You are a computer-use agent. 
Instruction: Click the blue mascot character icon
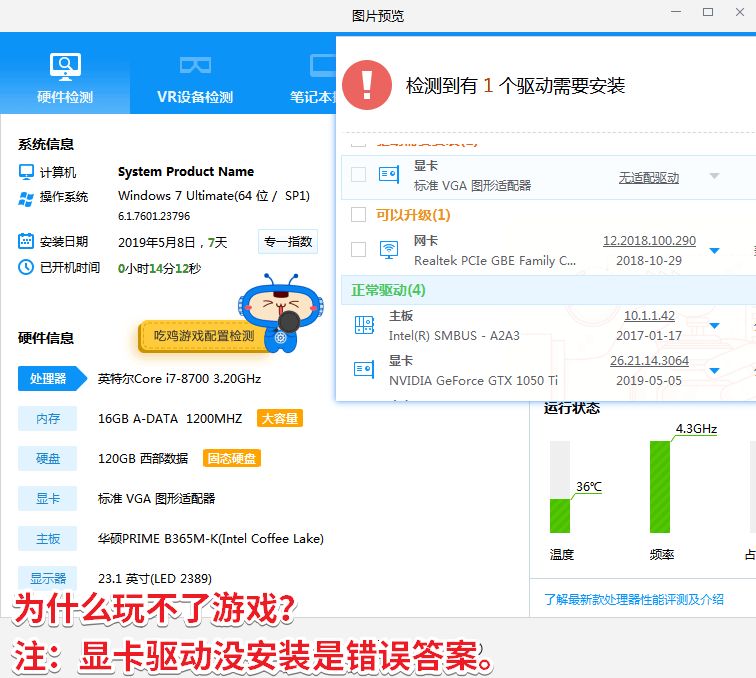point(281,313)
